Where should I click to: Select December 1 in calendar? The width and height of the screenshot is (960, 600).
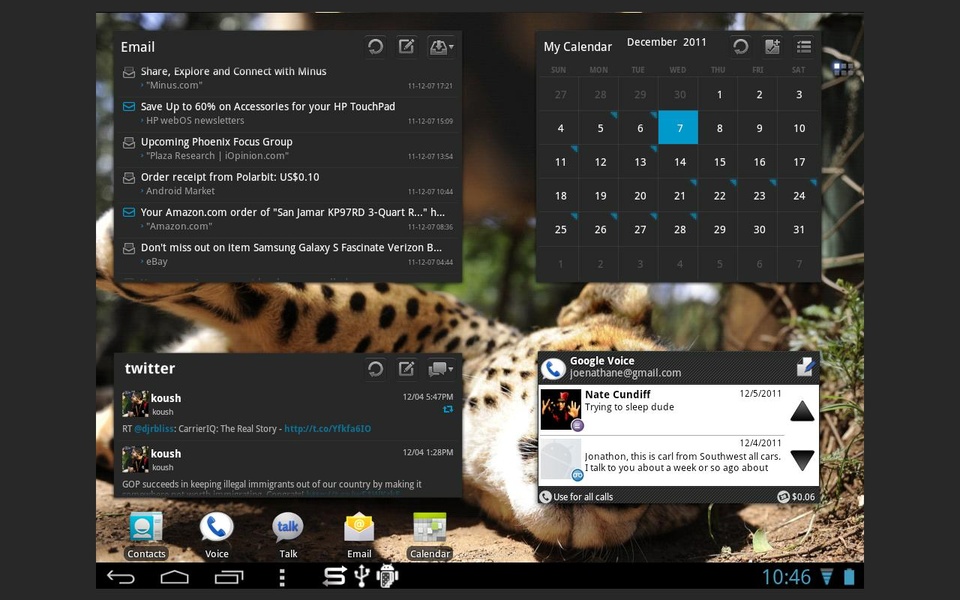[x=718, y=94]
